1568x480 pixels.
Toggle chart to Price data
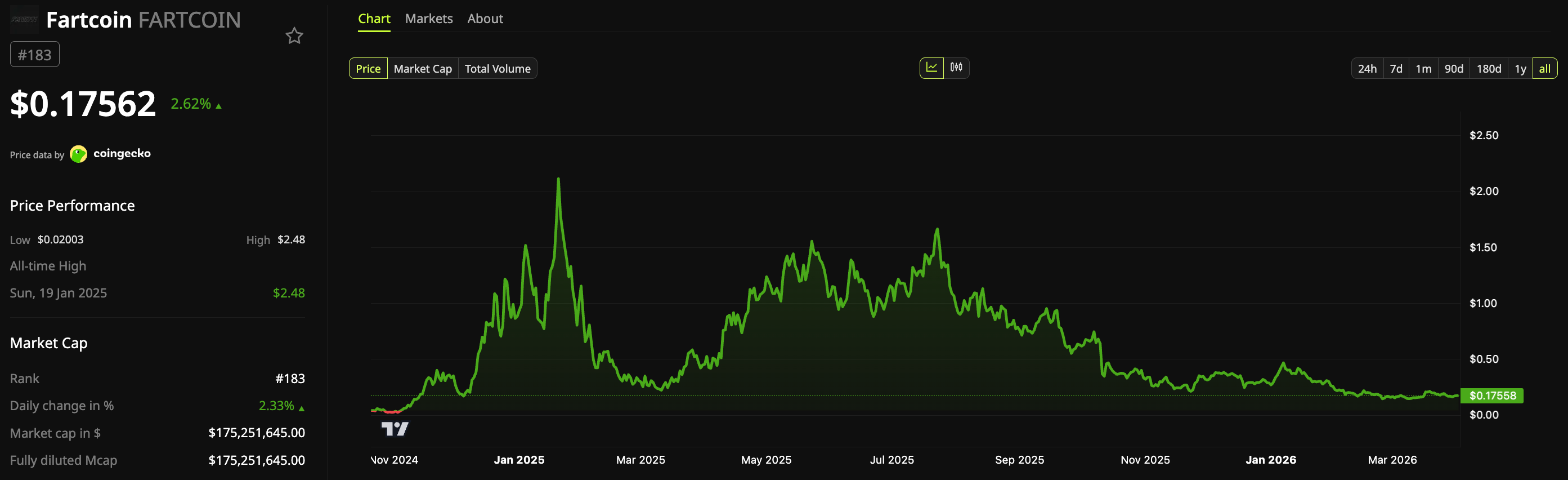tap(368, 69)
